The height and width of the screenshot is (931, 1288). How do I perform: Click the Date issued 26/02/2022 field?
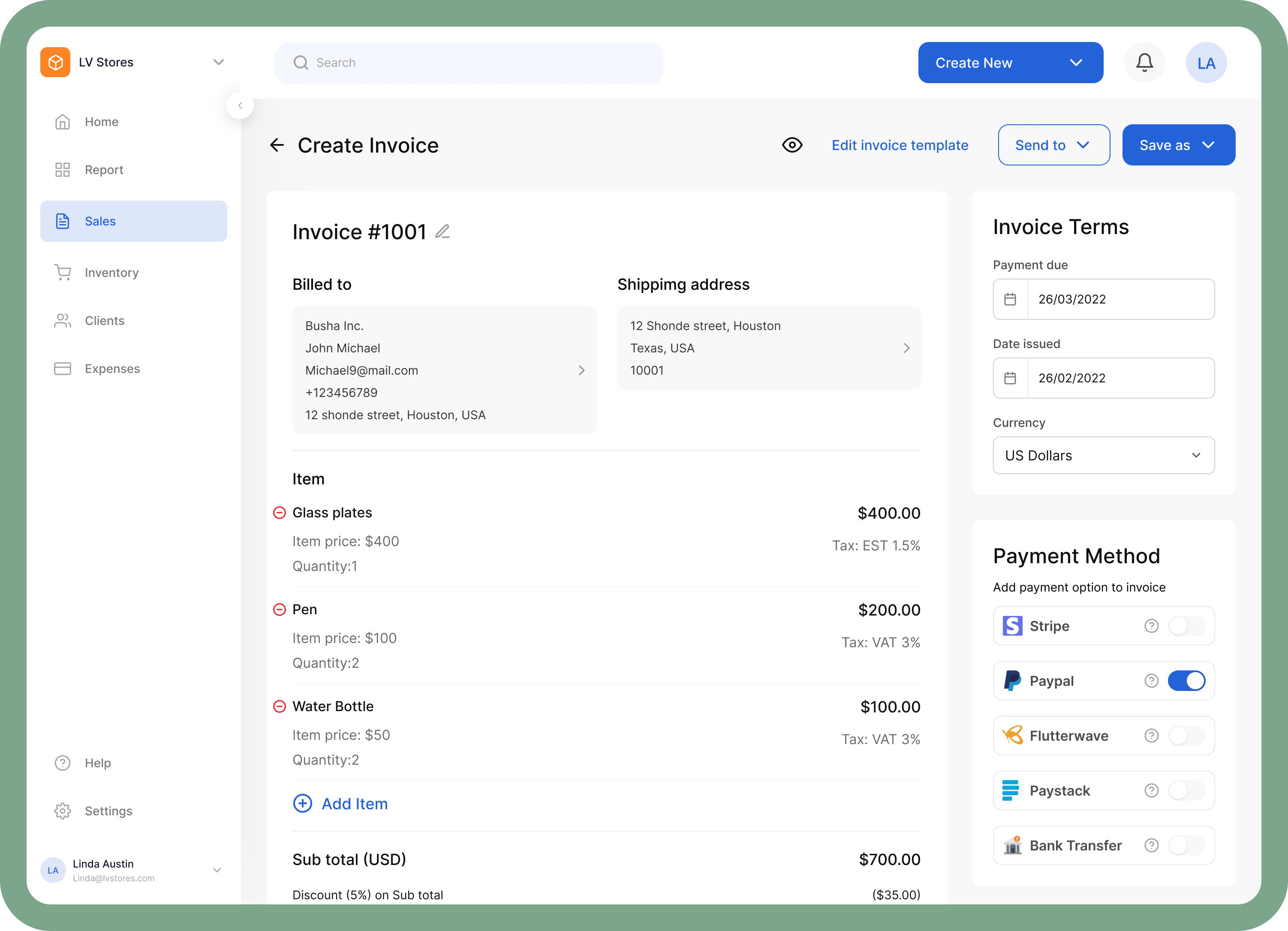pyautogui.click(x=1104, y=378)
